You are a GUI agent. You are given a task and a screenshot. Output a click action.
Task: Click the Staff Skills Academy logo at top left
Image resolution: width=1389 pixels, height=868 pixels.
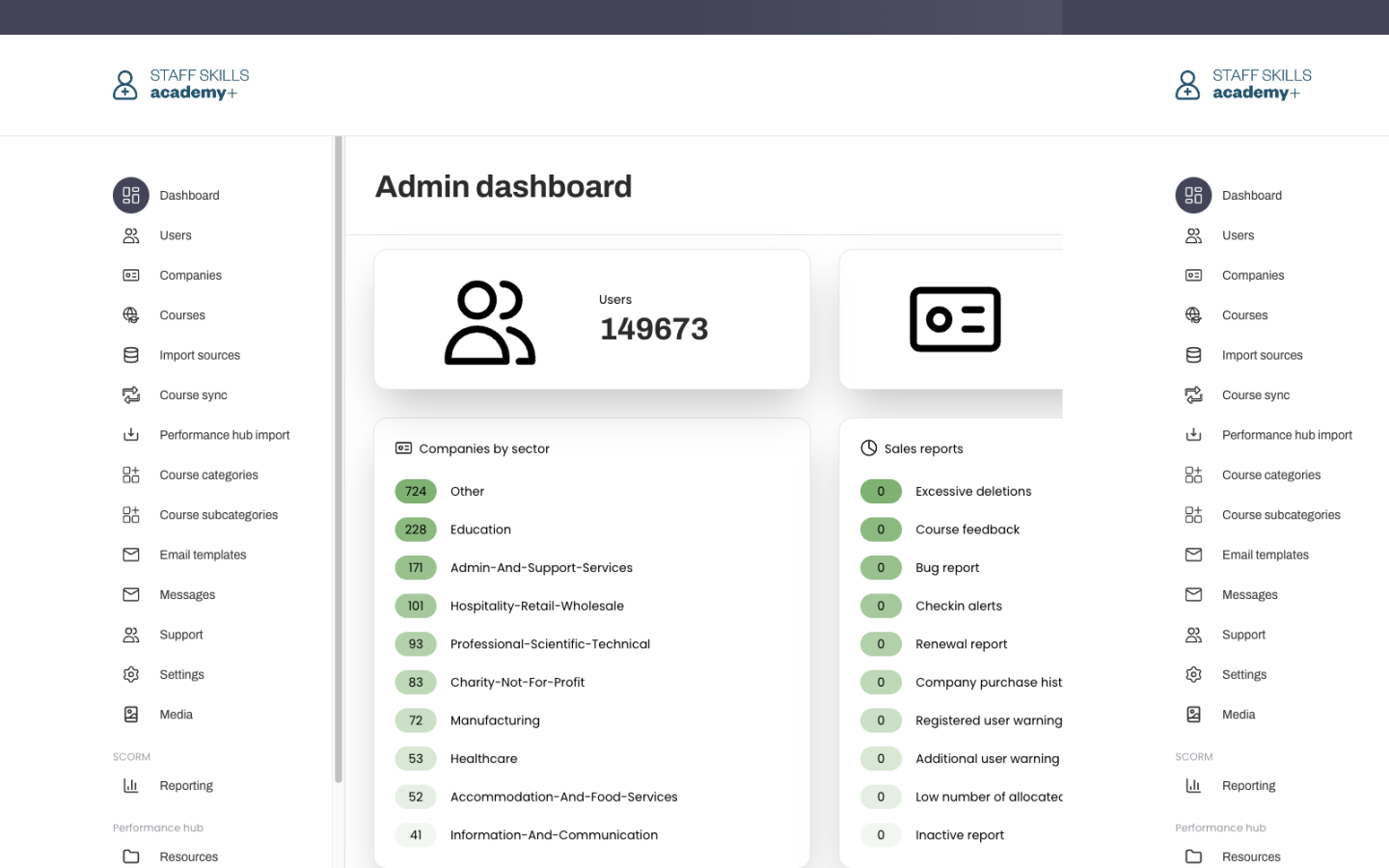[181, 85]
